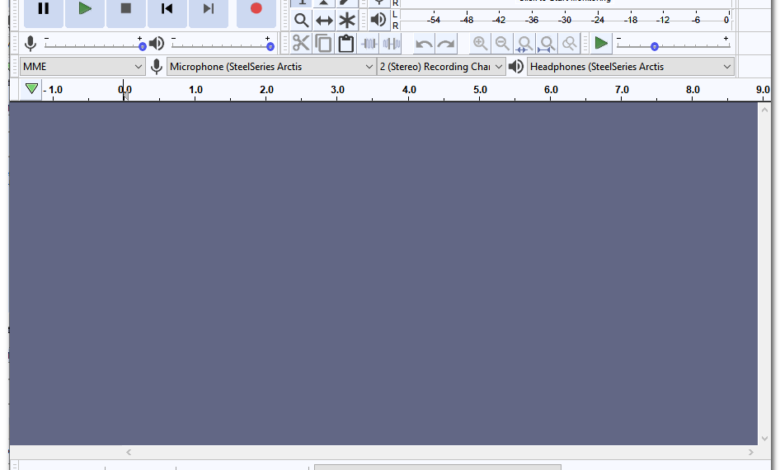Screen dimensions: 780x470
Task: Click the microphone icon beside device dropdown
Action: point(156,67)
